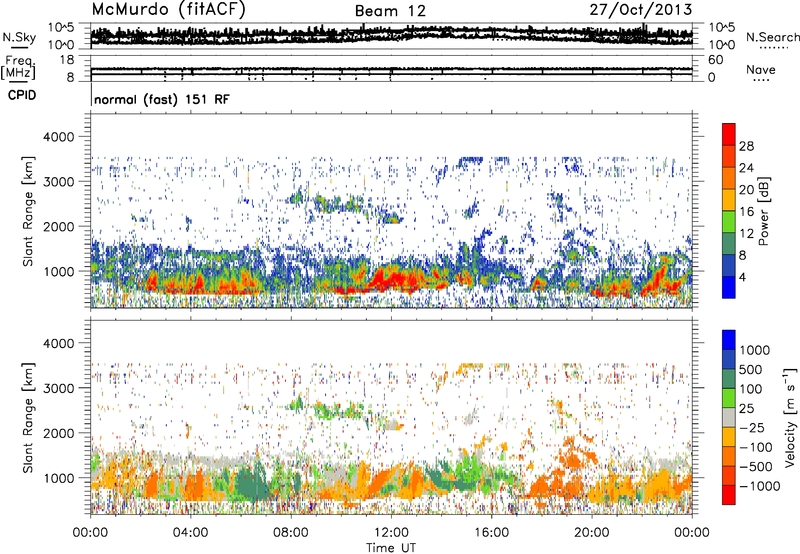
Task: Click the '20:00' time axis label
Action: click(x=591, y=533)
